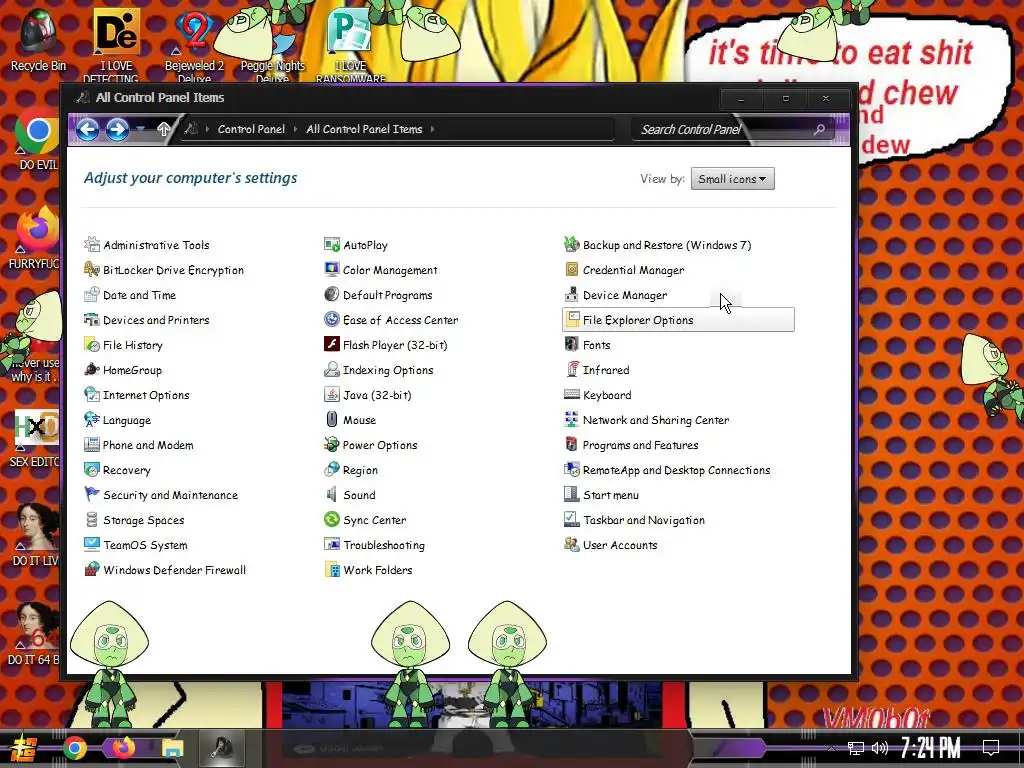The height and width of the screenshot is (768, 1024).
Task: Click the All Control Panel Items breadcrumb
Action: tap(364, 129)
